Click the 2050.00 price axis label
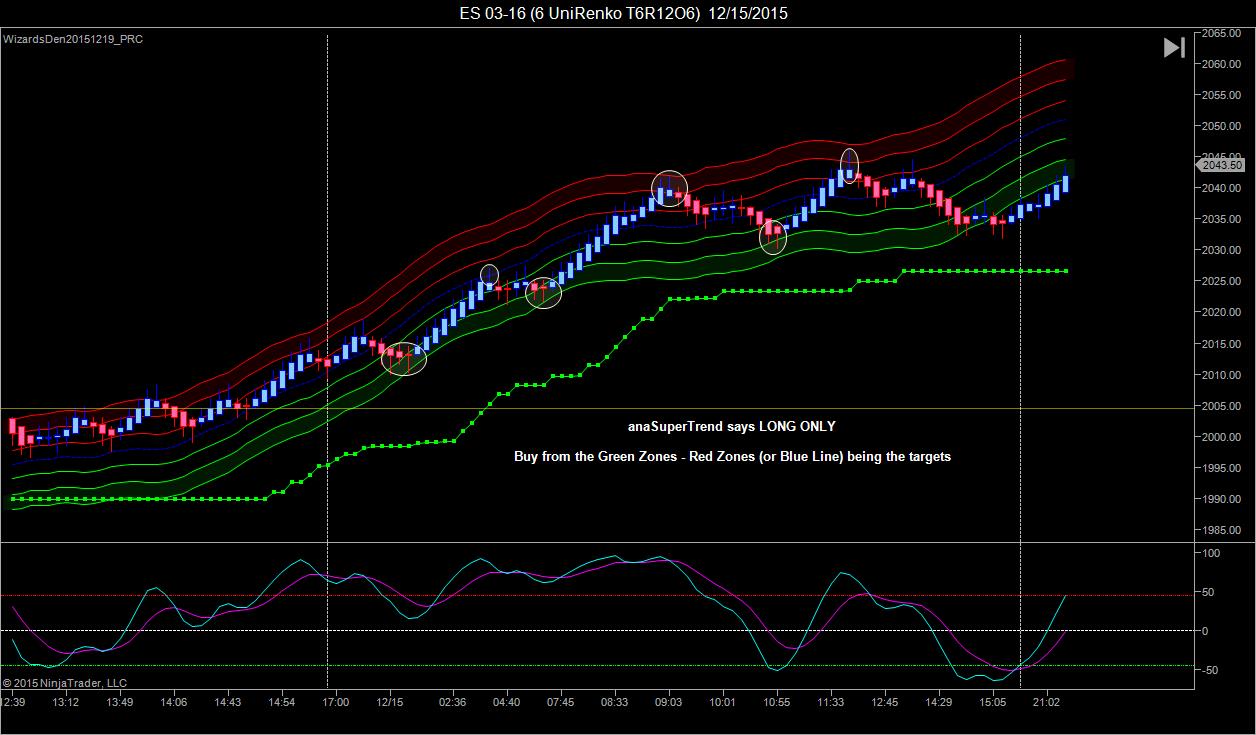 point(1221,126)
